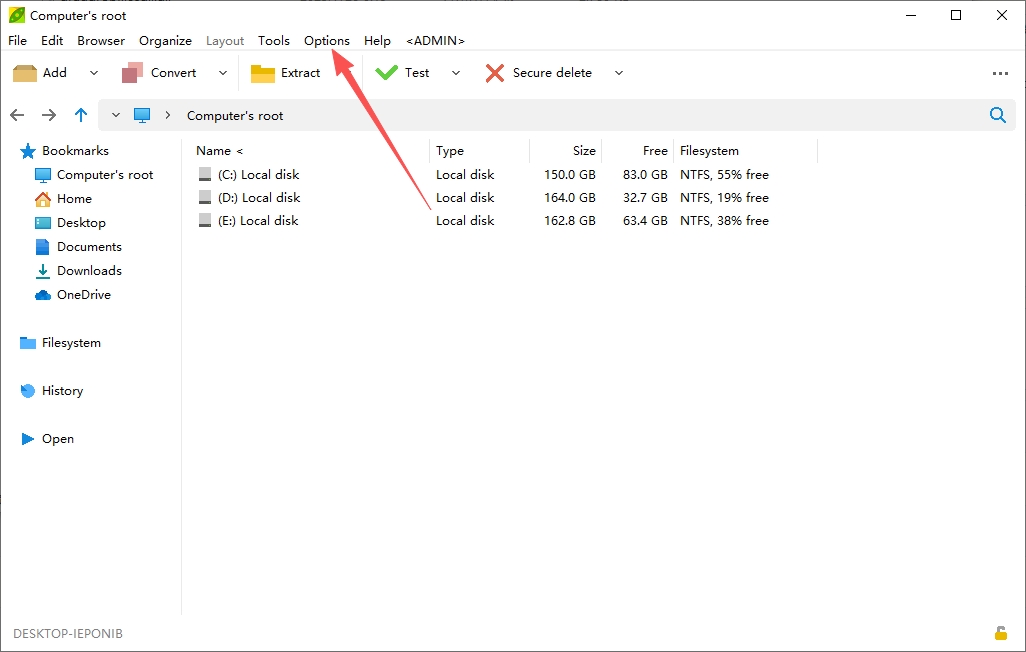Sort by the Size column header

pos(584,151)
